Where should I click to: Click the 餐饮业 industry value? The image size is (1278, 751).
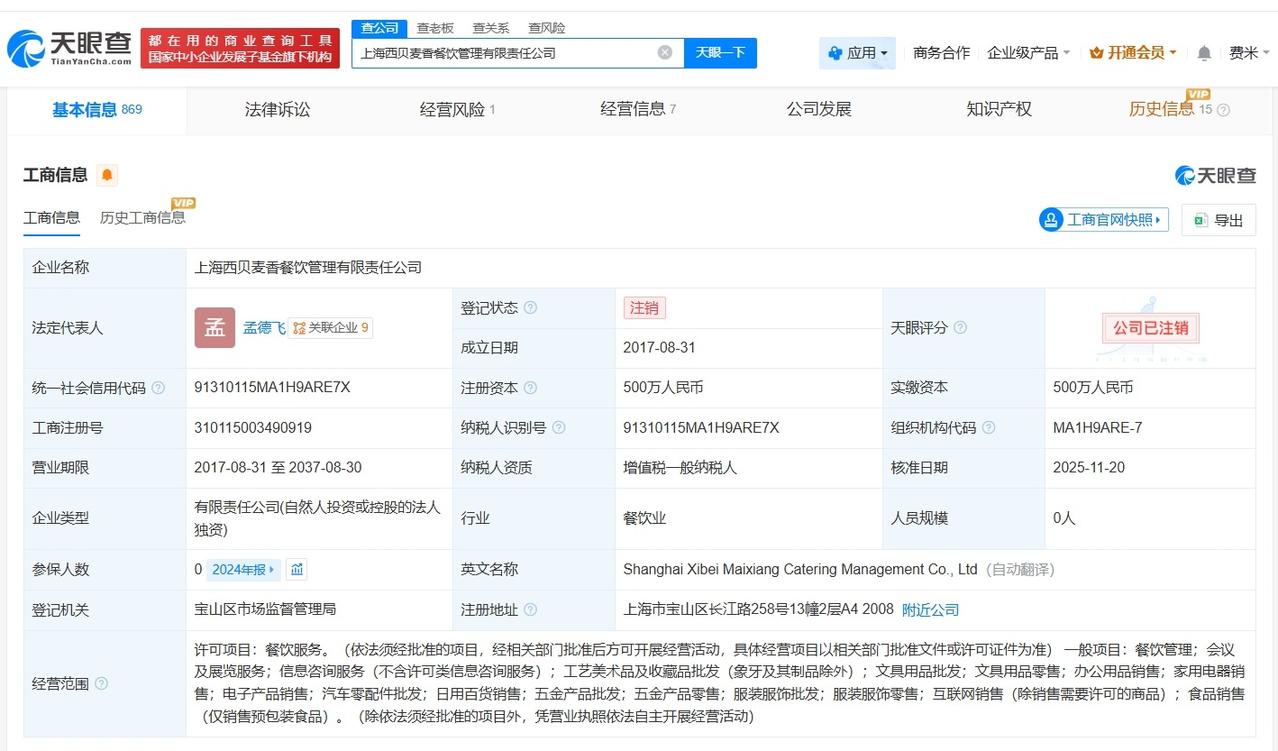[644, 518]
